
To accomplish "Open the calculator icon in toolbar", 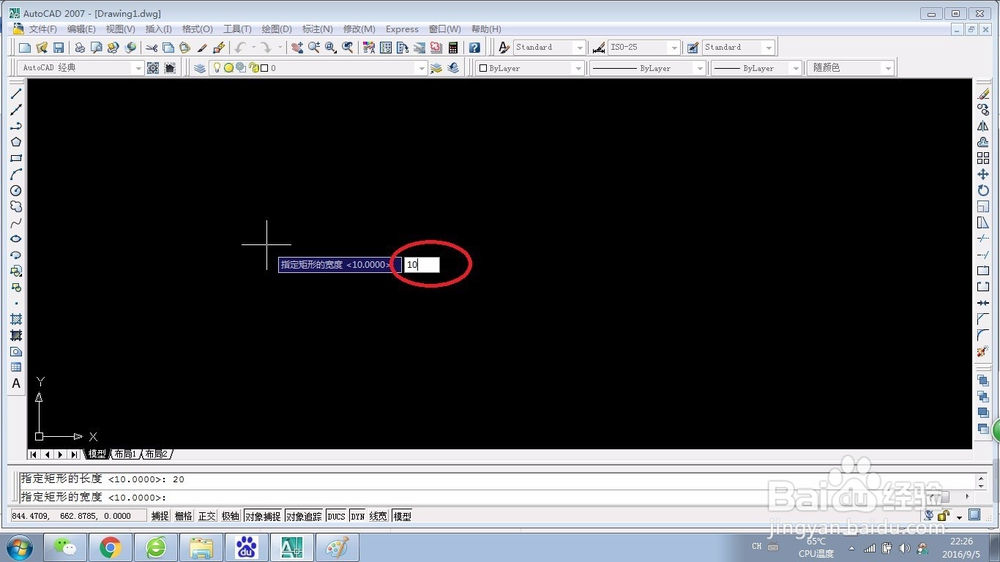I will [453, 47].
